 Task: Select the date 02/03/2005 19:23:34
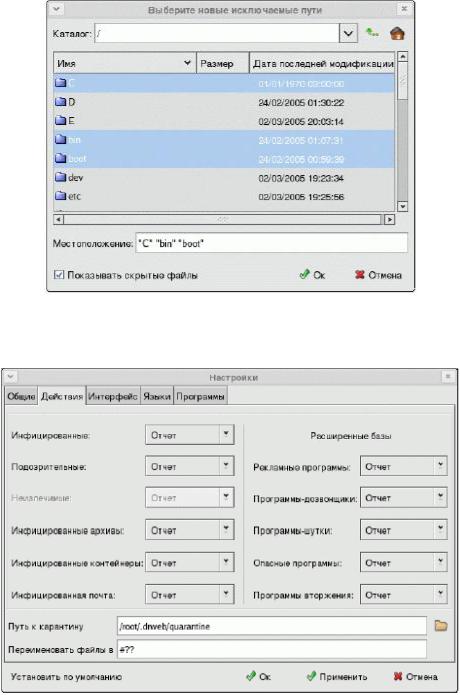301,178
